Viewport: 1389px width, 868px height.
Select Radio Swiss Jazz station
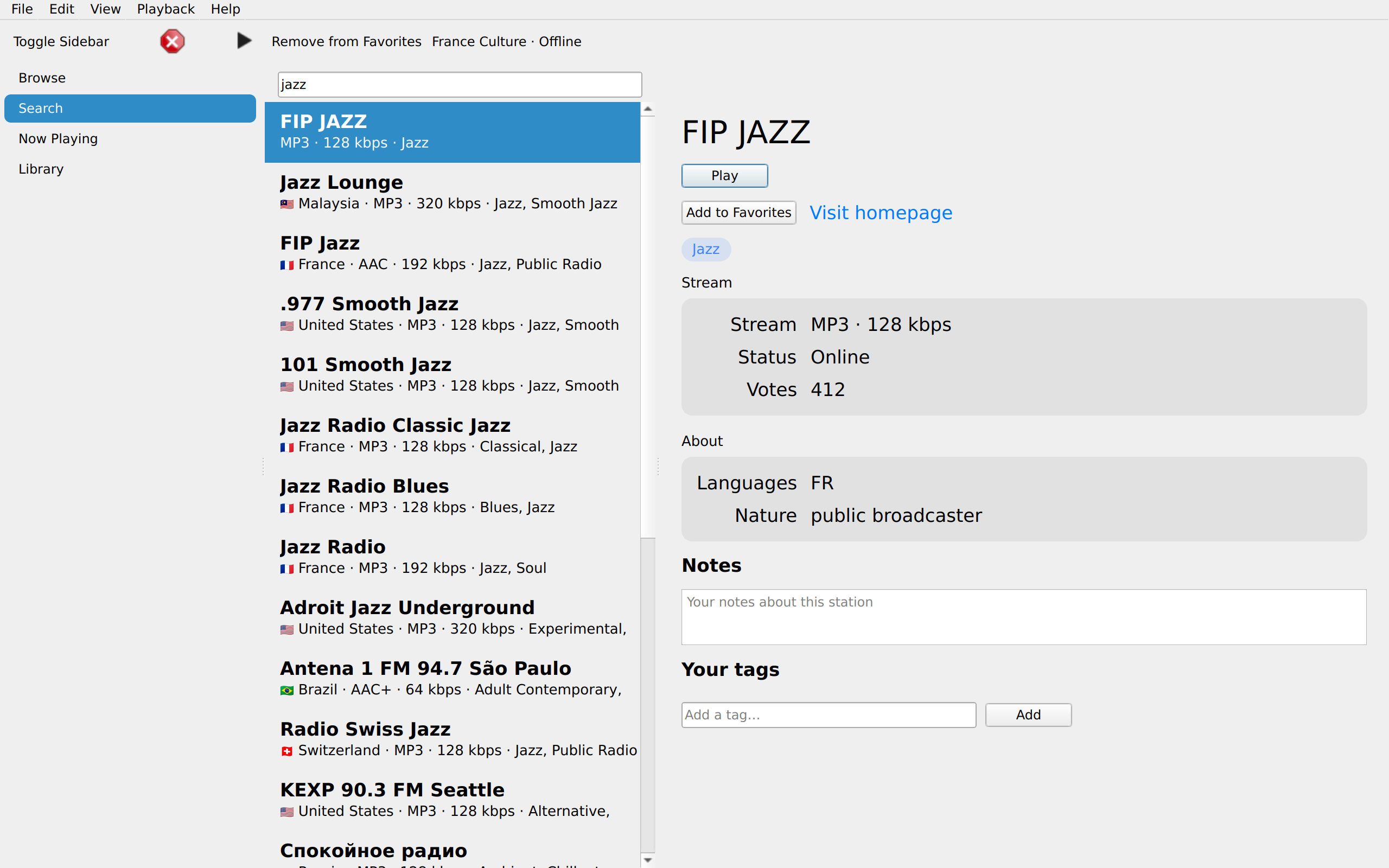(x=453, y=741)
